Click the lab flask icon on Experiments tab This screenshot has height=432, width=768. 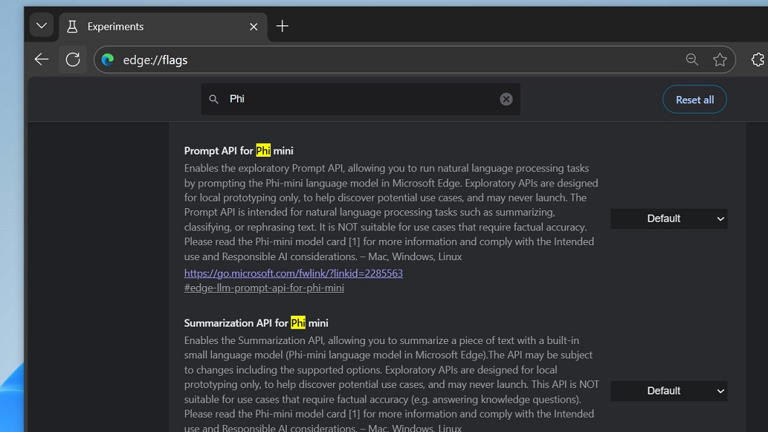72,26
